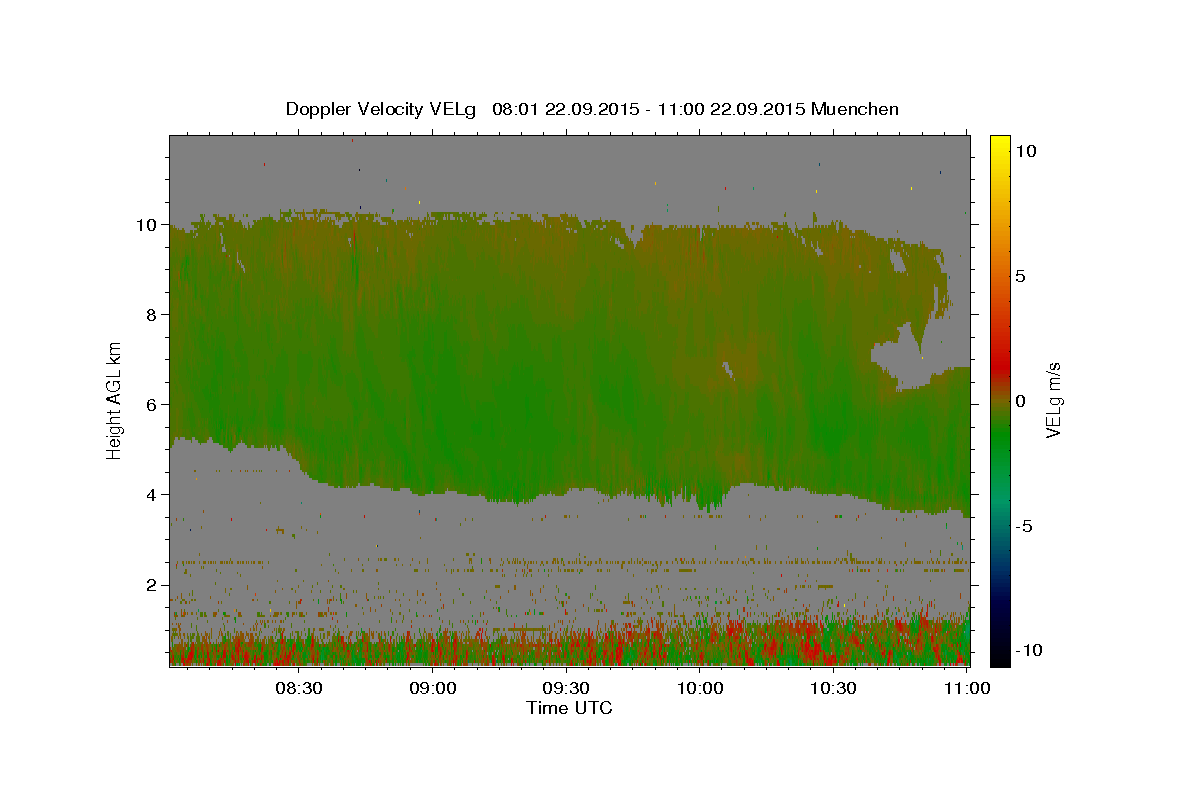Image resolution: width=1200 pixels, height=800 pixels.
Task: Click the '11:00' time axis label
Action: click(968, 688)
